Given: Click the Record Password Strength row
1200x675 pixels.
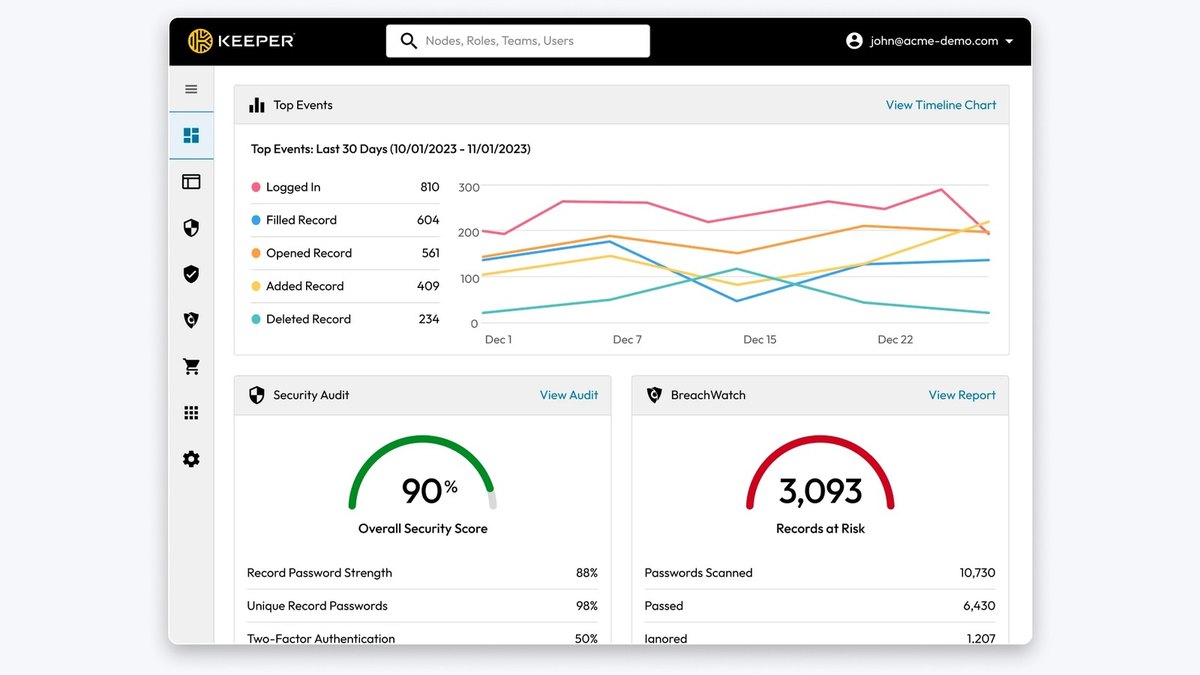Looking at the screenshot, I should click(422, 573).
